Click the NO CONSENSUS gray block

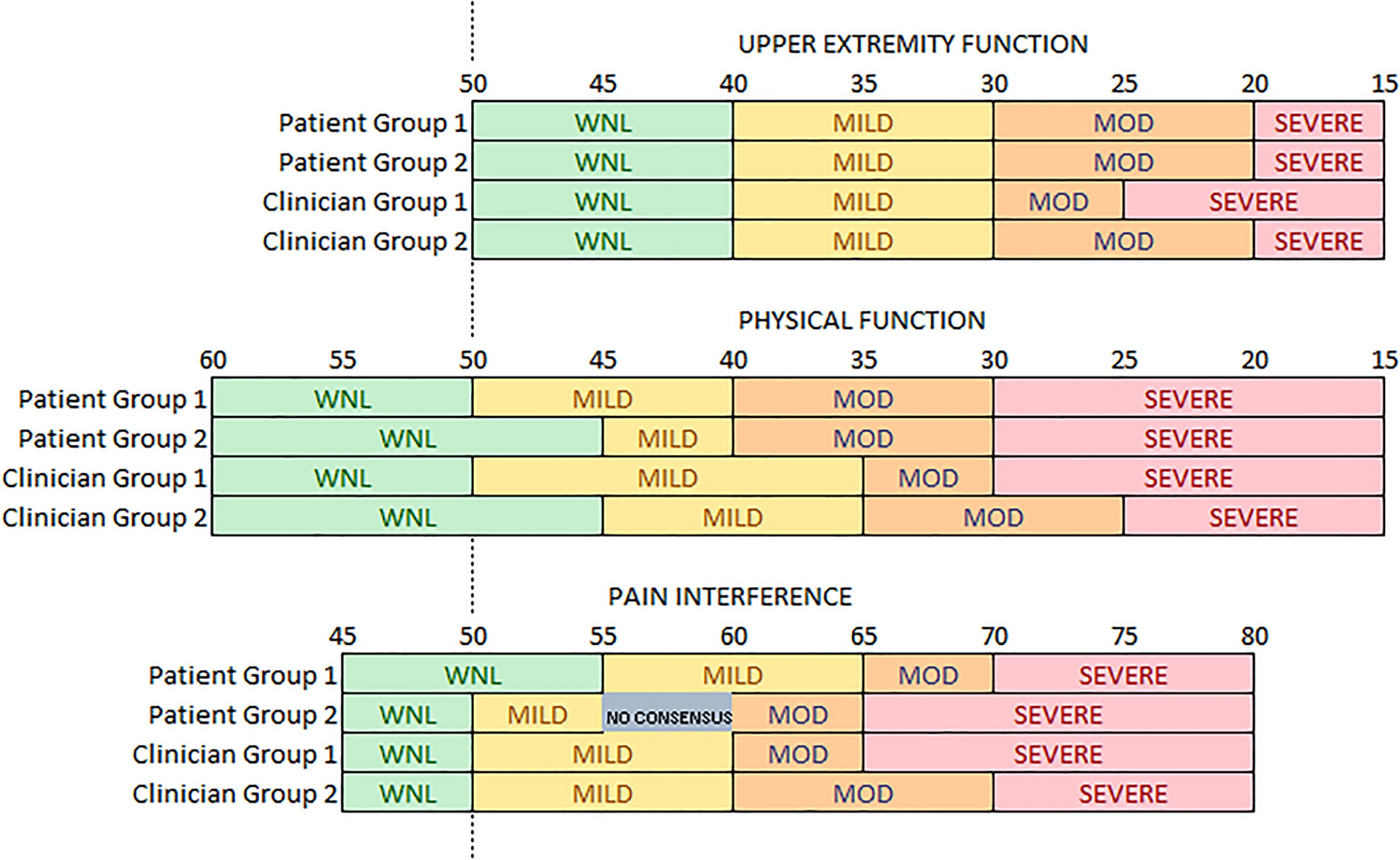coord(667,713)
